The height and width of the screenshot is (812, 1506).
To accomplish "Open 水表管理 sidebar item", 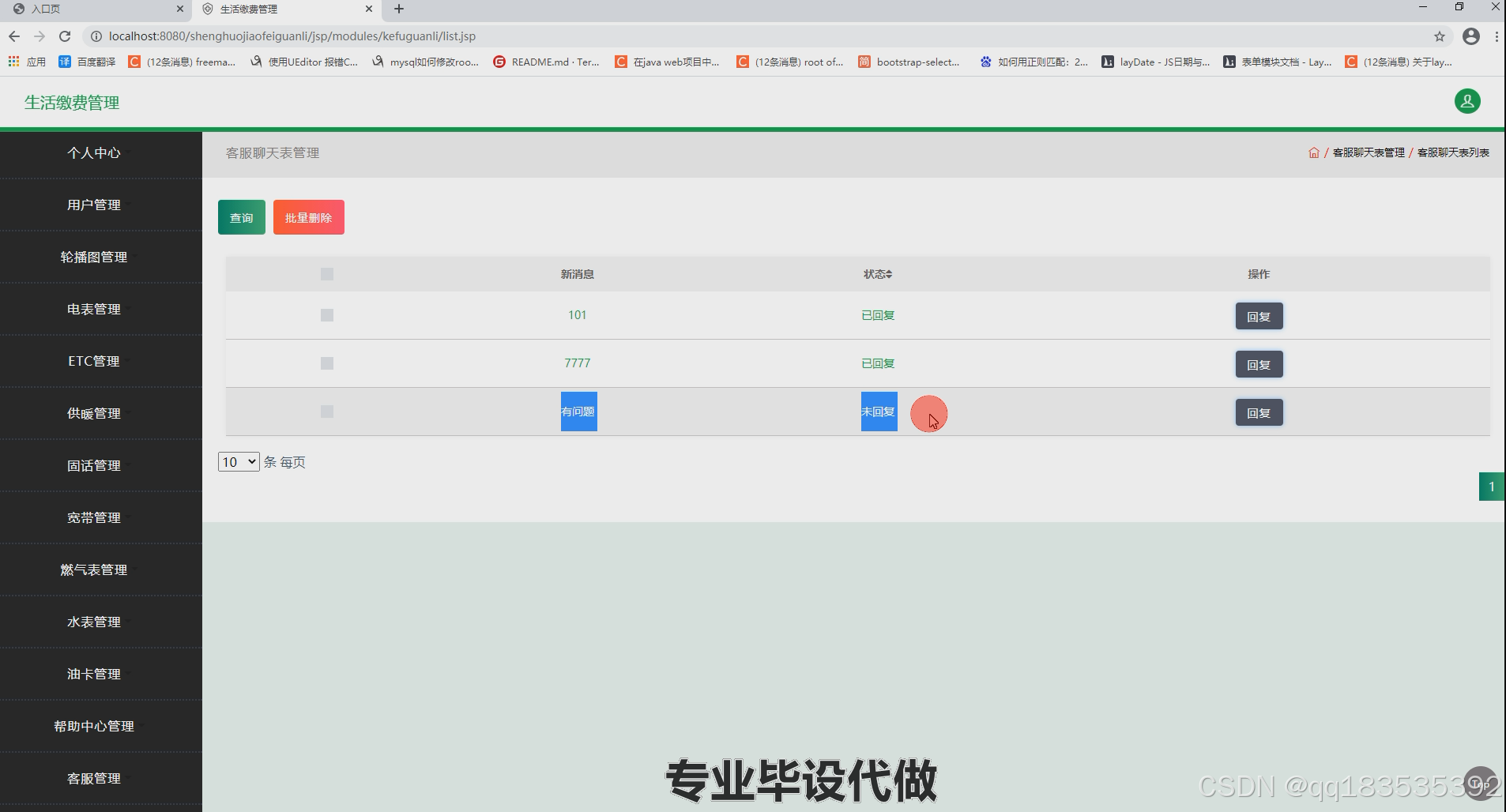I will click(x=94, y=622).
